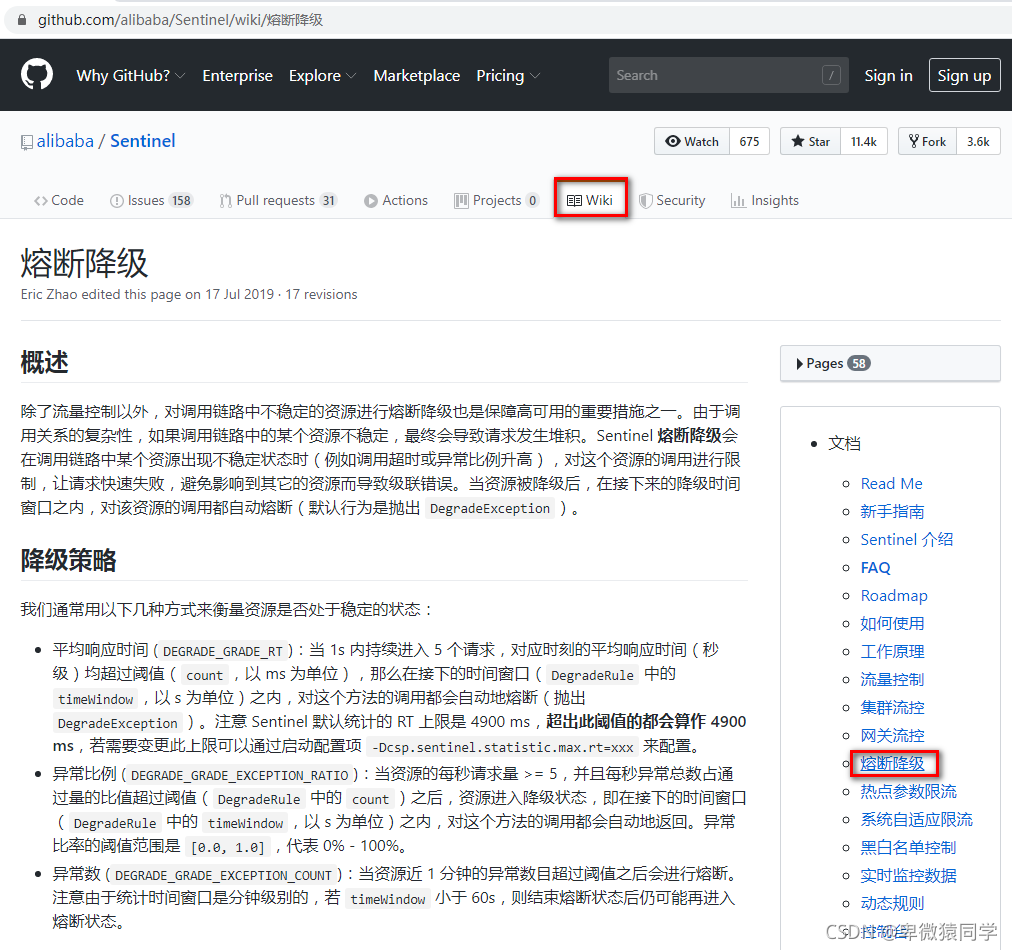Viewport: 1012px width, 950px height.
Task: Click the repository book icon beside alibaba
Action: [x=26, y=142]
